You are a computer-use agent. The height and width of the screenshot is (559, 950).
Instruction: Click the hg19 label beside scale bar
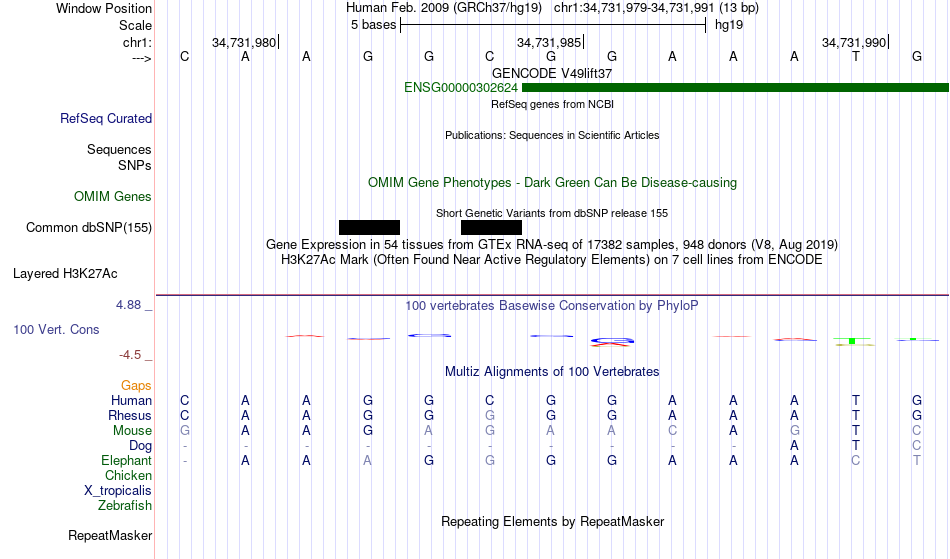pyautogui.click(x=729, y=25)
